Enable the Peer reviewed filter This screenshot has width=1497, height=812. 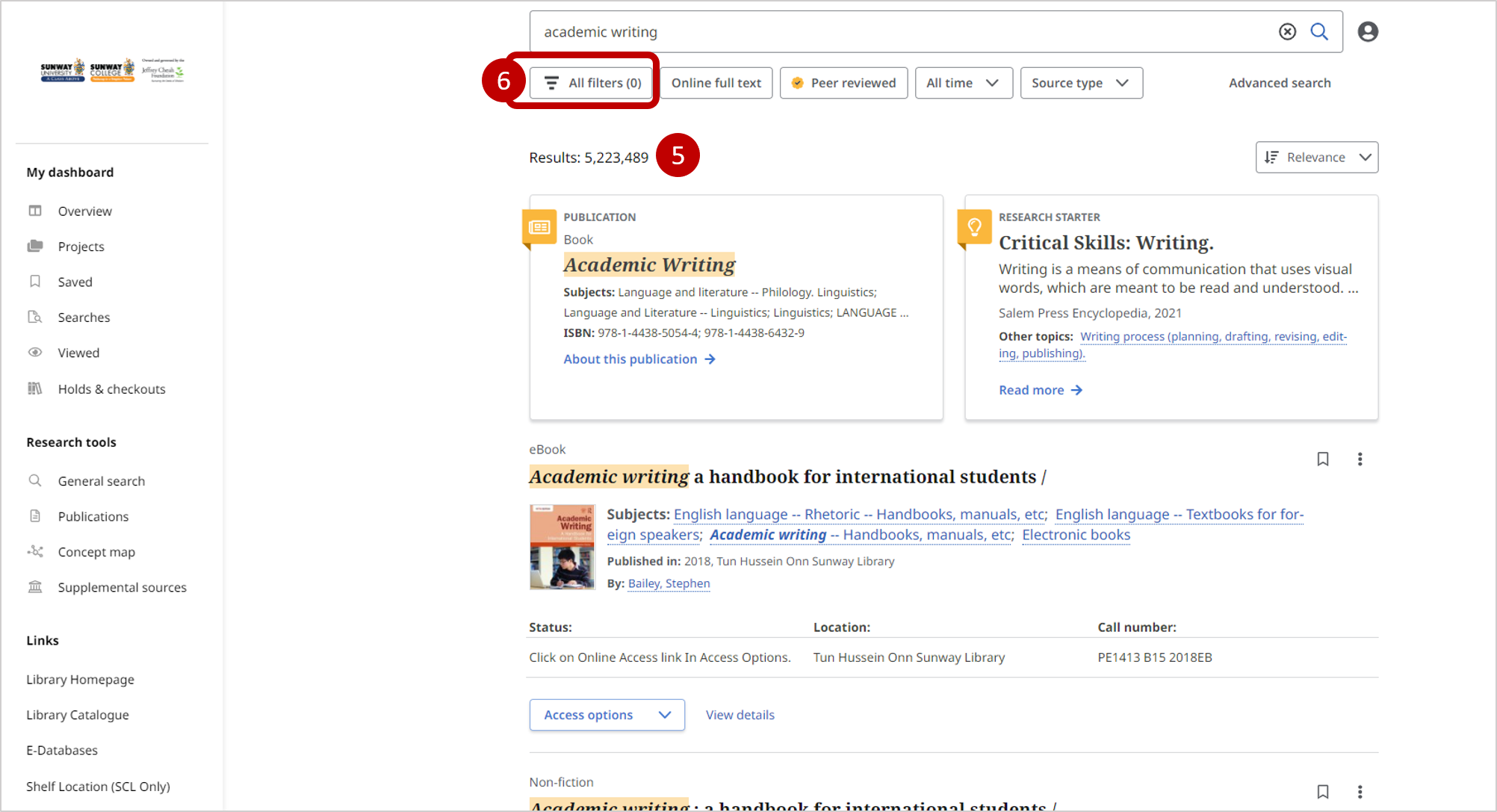click(x=843, y=82)
